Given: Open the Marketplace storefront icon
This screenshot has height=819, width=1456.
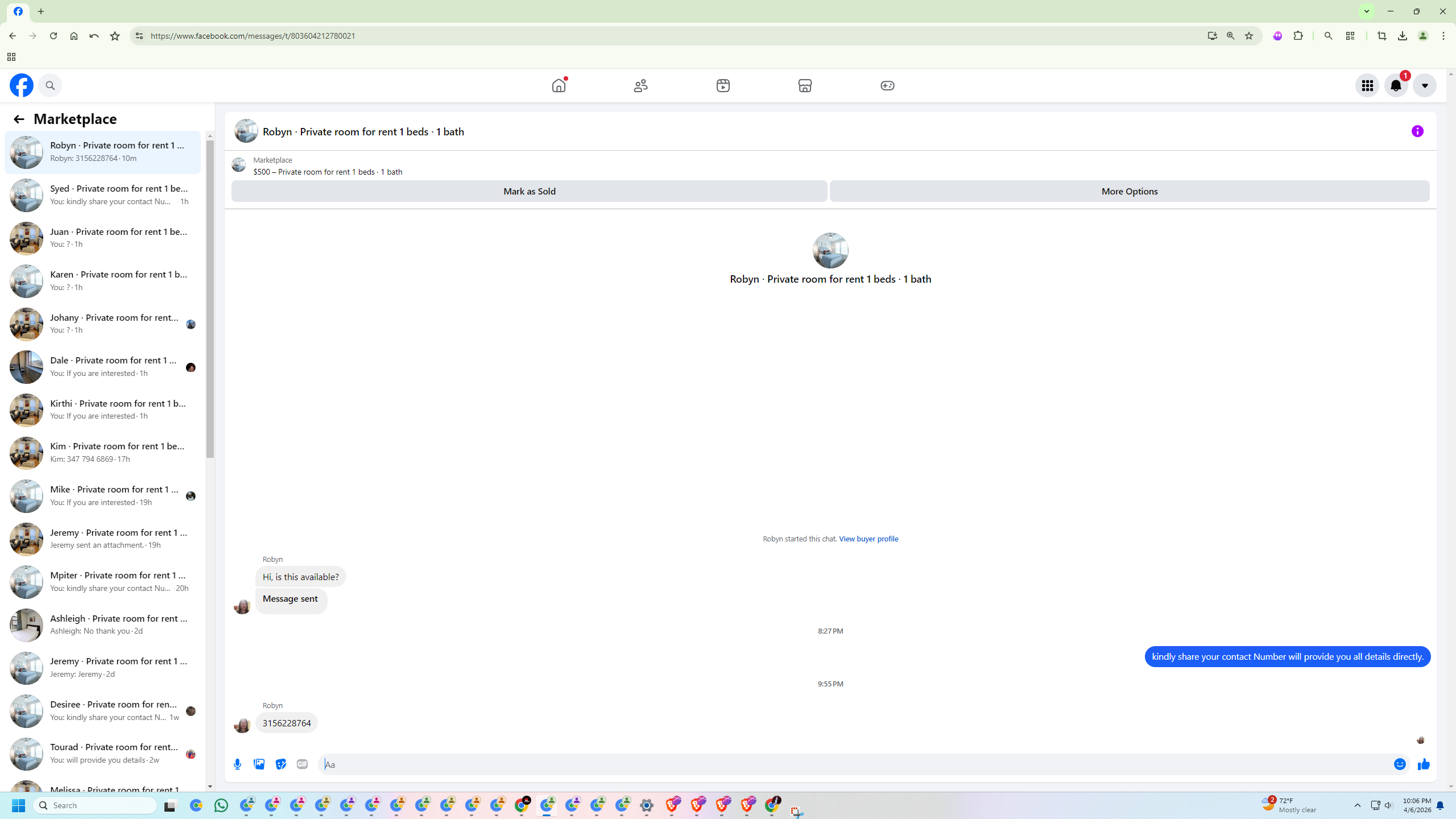Looking at the screenshot, I should point(805,85).
